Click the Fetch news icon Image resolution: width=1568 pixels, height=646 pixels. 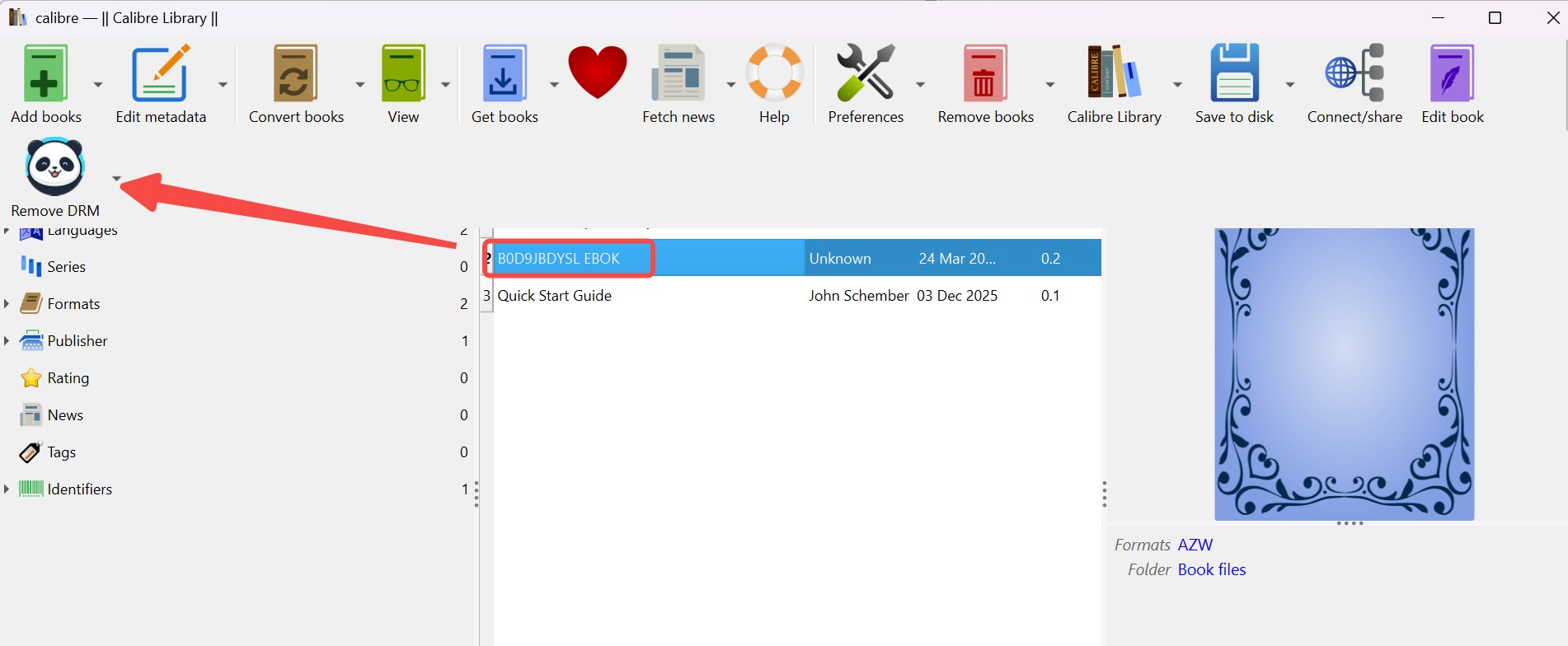point(678,73)
